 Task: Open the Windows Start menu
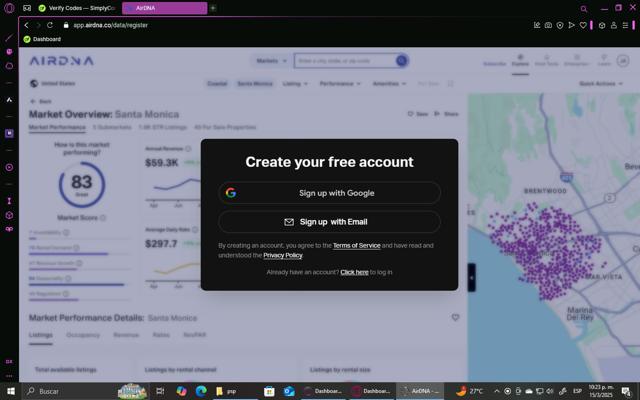pos(11,391)
